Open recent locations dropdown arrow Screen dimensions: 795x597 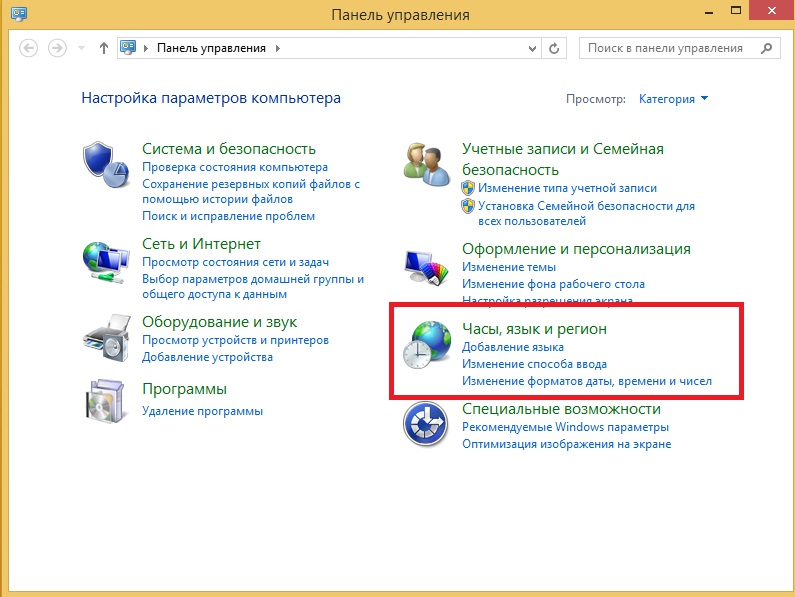tap(81, 48)
